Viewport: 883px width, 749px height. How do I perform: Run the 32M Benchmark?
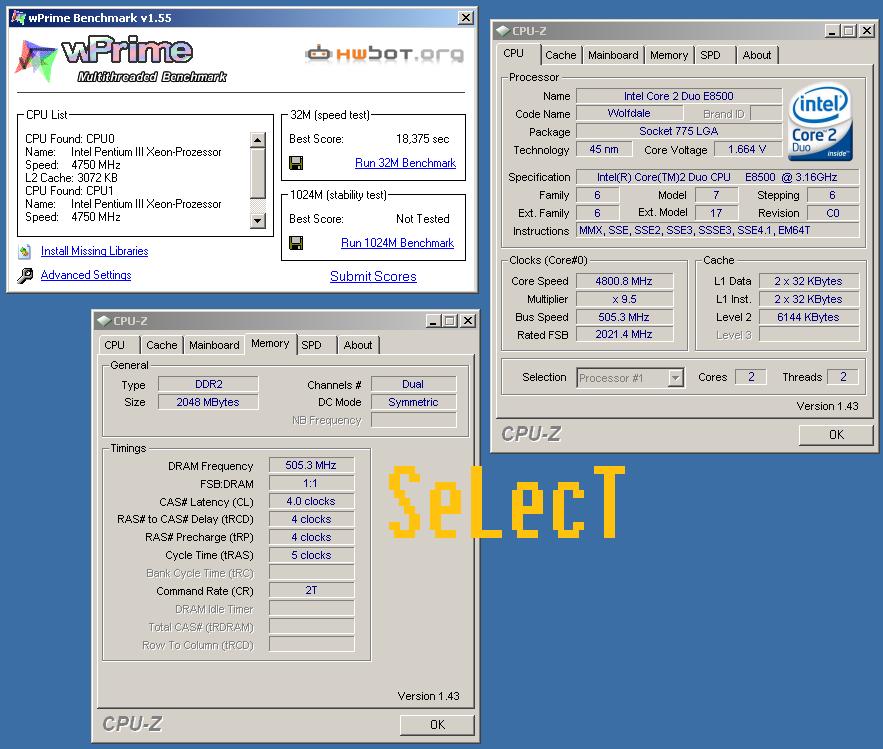(x=405, y=163)
